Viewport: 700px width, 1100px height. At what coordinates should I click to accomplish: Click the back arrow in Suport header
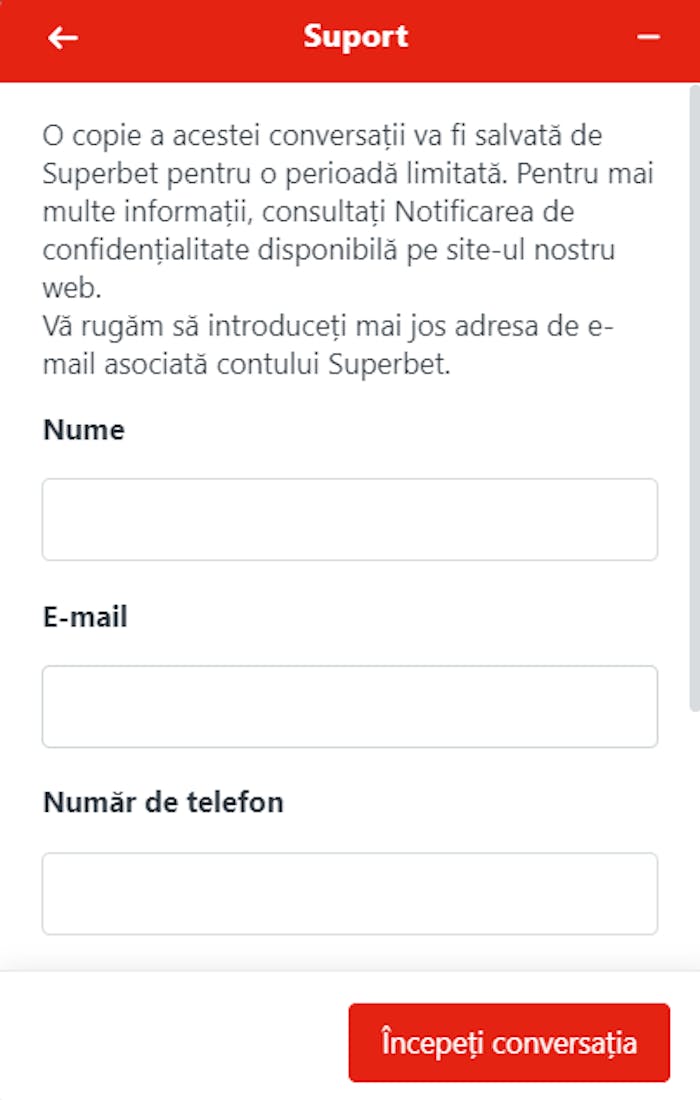(63, 38)
